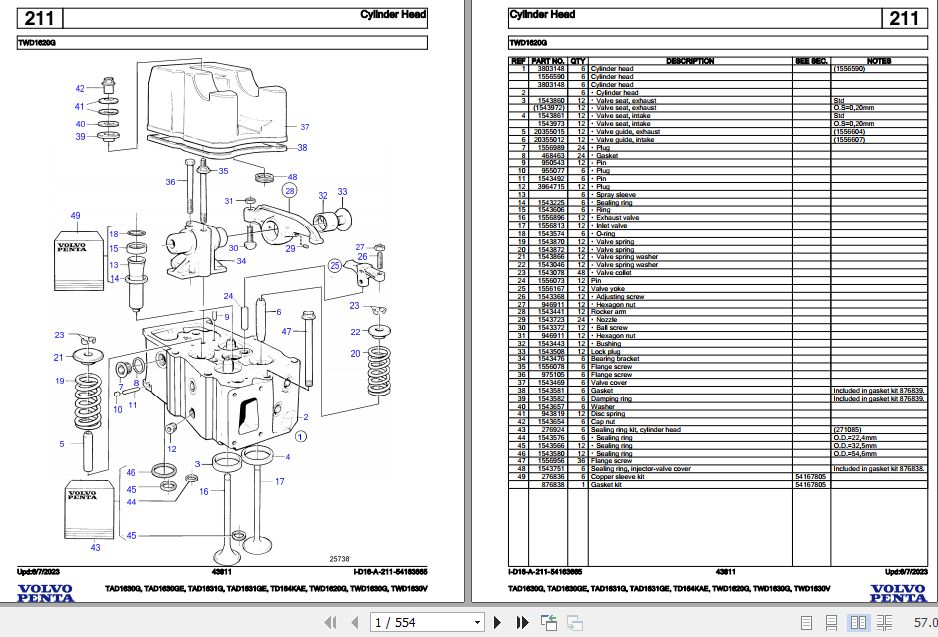Viewport: 938px width, 637px height.
Task: Click callout number 48 beside the sealing ring
Action: click(x=293, y=177)
